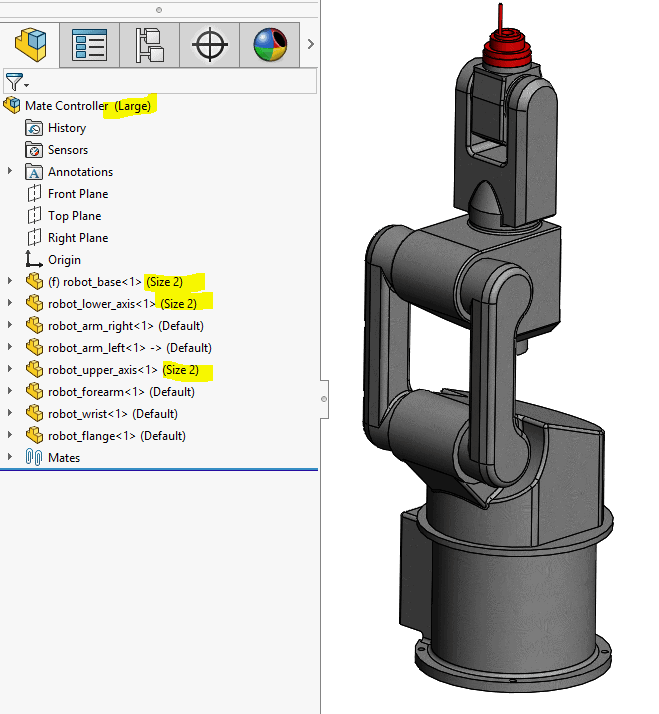The width and height of the screenshot is (659, 714).
Task: Click the Origin icon
Action: [34, 260]
